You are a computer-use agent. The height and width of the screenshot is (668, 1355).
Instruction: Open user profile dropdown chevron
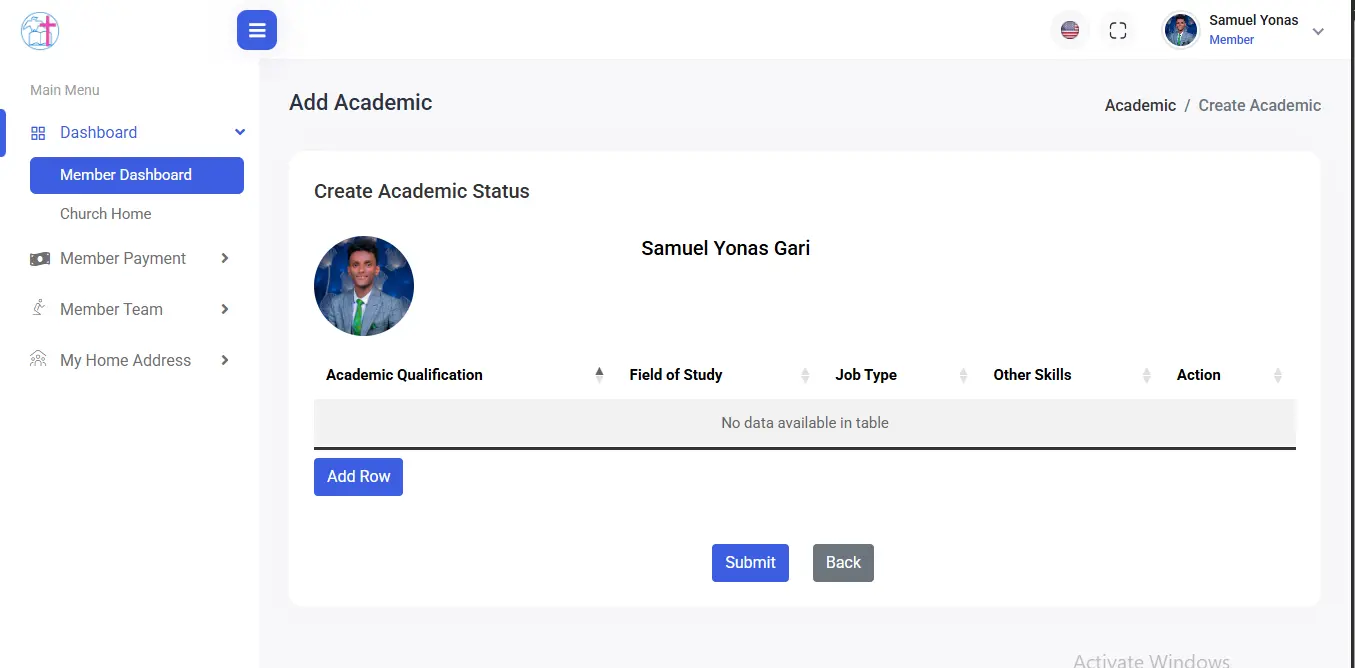1318,31
